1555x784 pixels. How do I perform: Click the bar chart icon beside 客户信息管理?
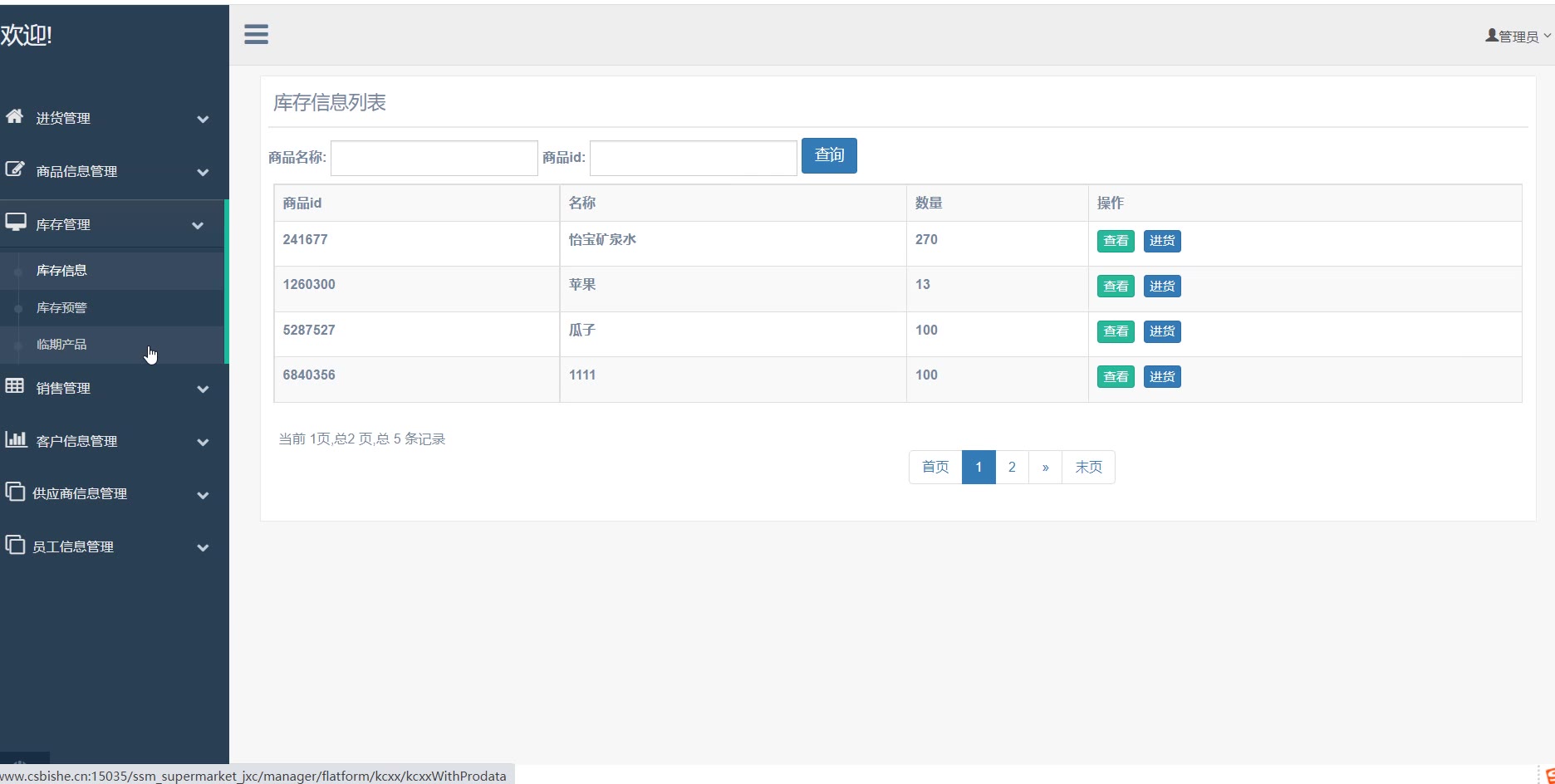coord(15,439)
